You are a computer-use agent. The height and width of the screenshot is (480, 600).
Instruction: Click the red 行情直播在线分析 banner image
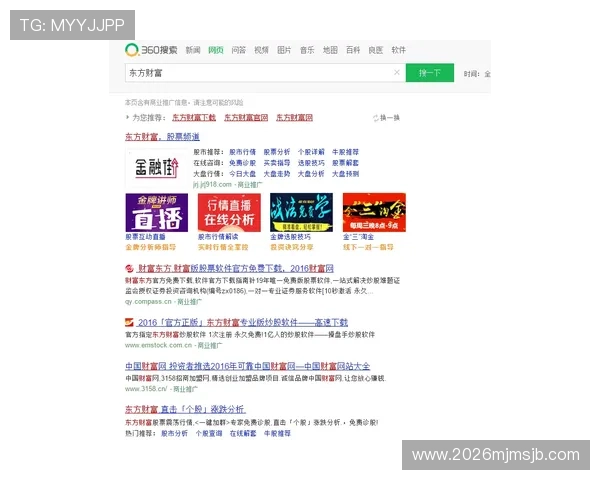[229, 212]
